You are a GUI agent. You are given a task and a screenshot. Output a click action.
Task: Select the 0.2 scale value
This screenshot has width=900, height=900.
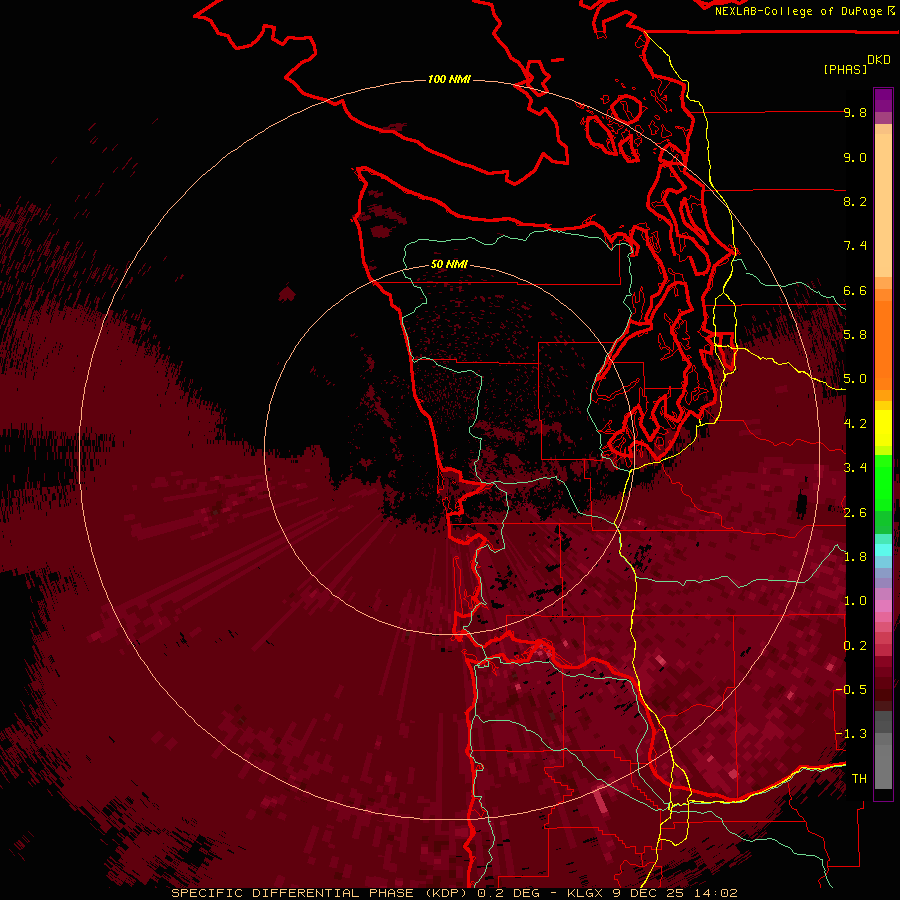point(855,646)
